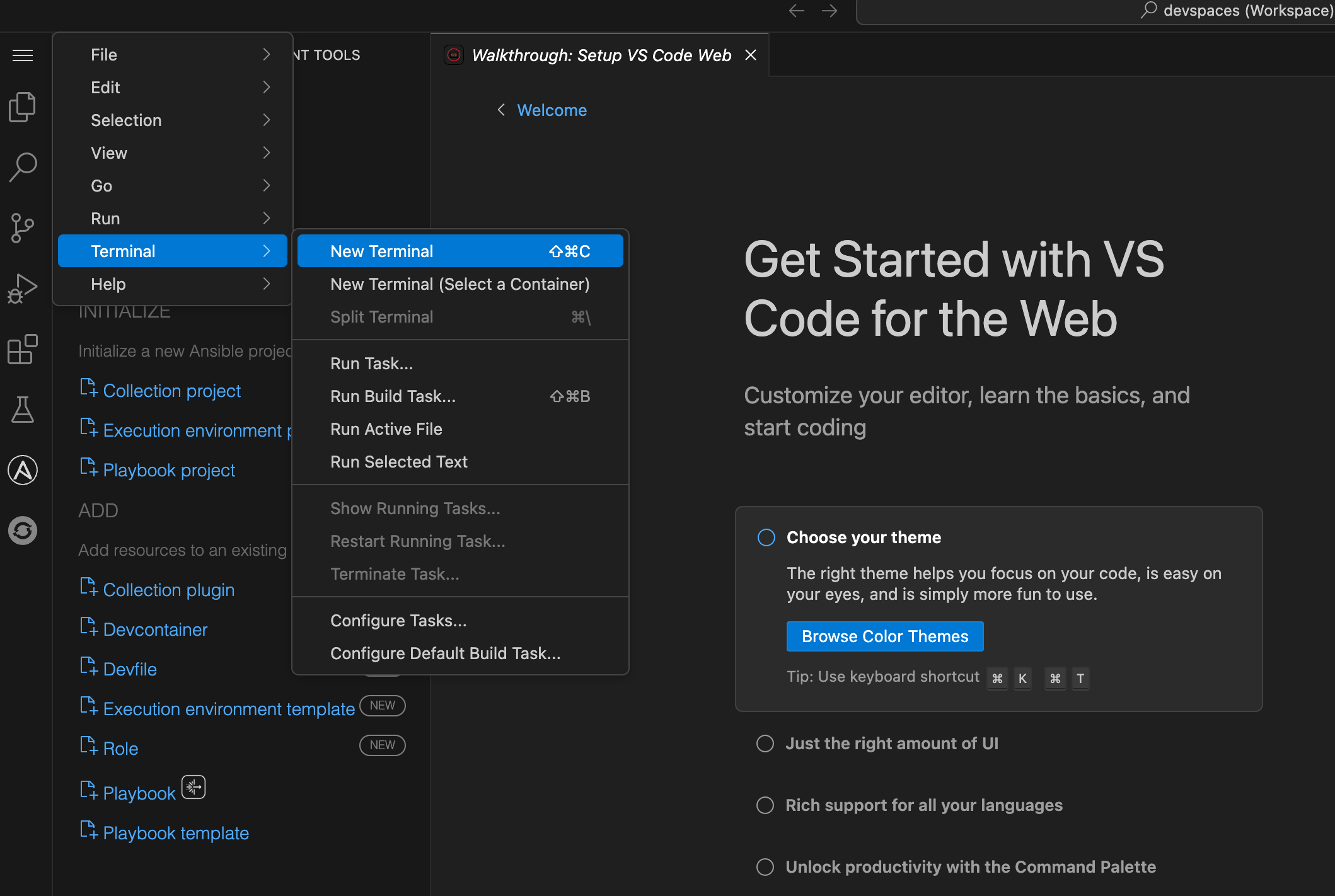The width and height of the screenshot is (1335, 896).
Task: Open the Search sidebar icon
Action: [23, 167]
